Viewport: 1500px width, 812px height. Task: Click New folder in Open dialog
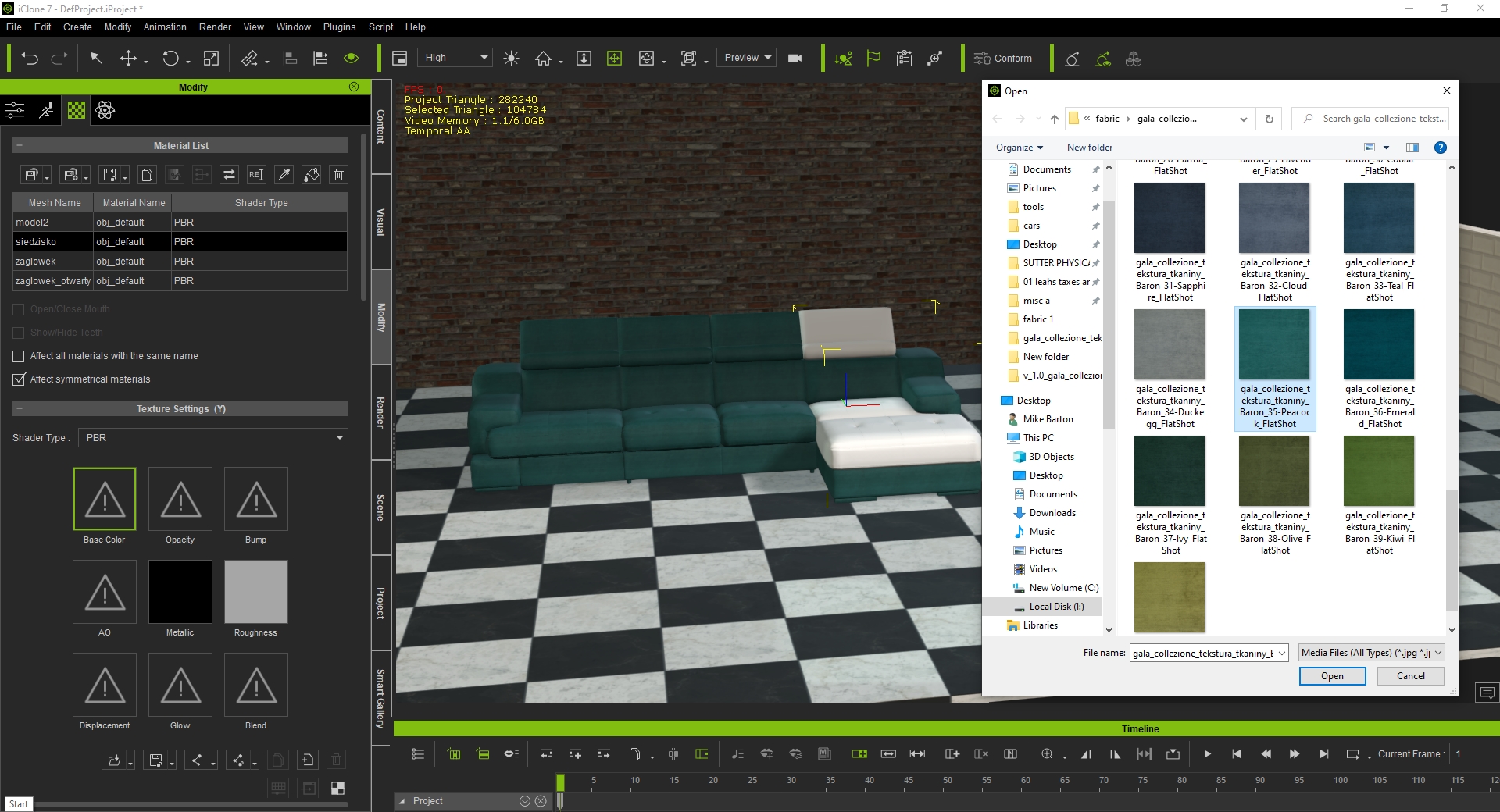point(1089,148)
